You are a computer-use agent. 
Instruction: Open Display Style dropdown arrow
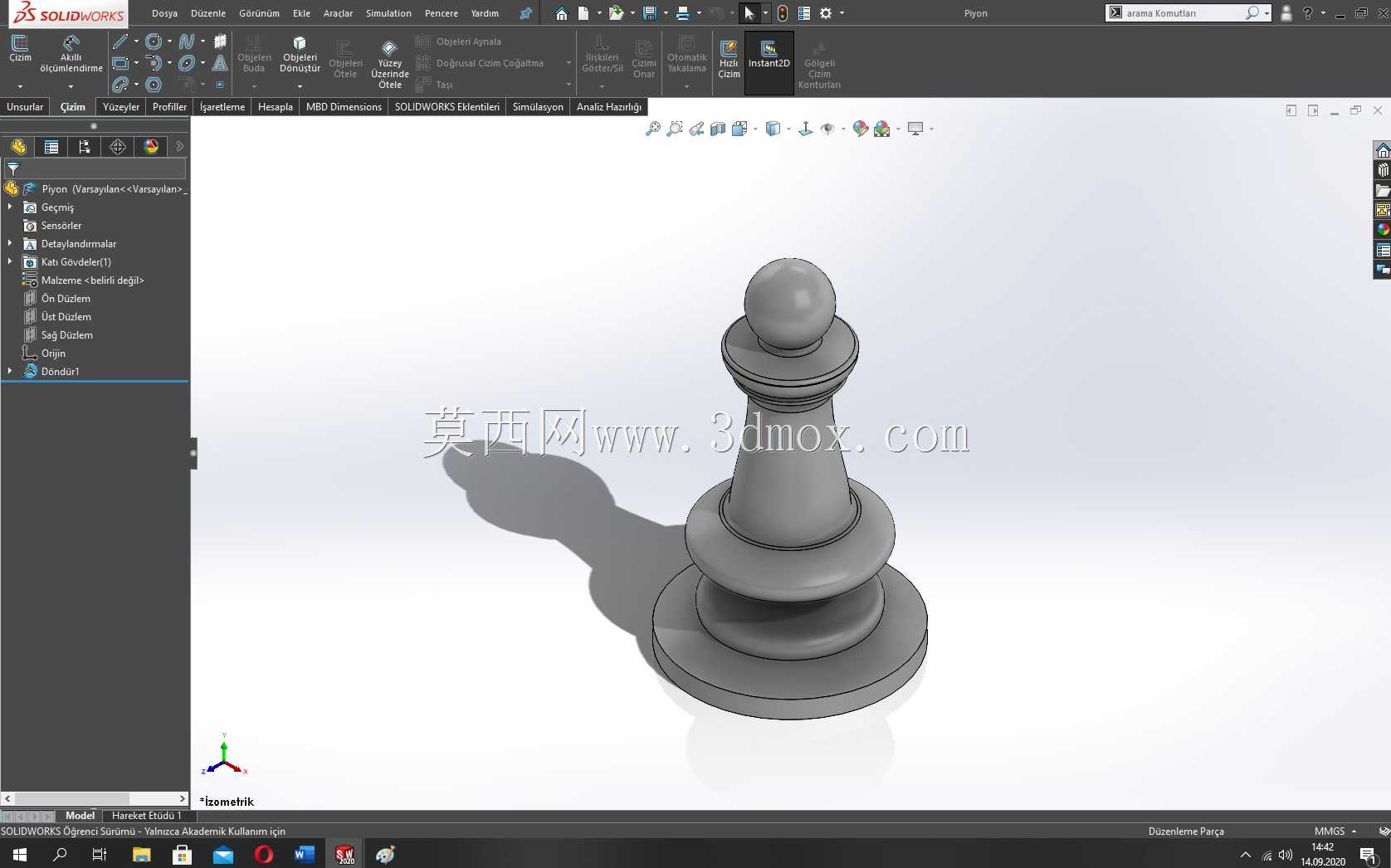click(x=788, y=129)
